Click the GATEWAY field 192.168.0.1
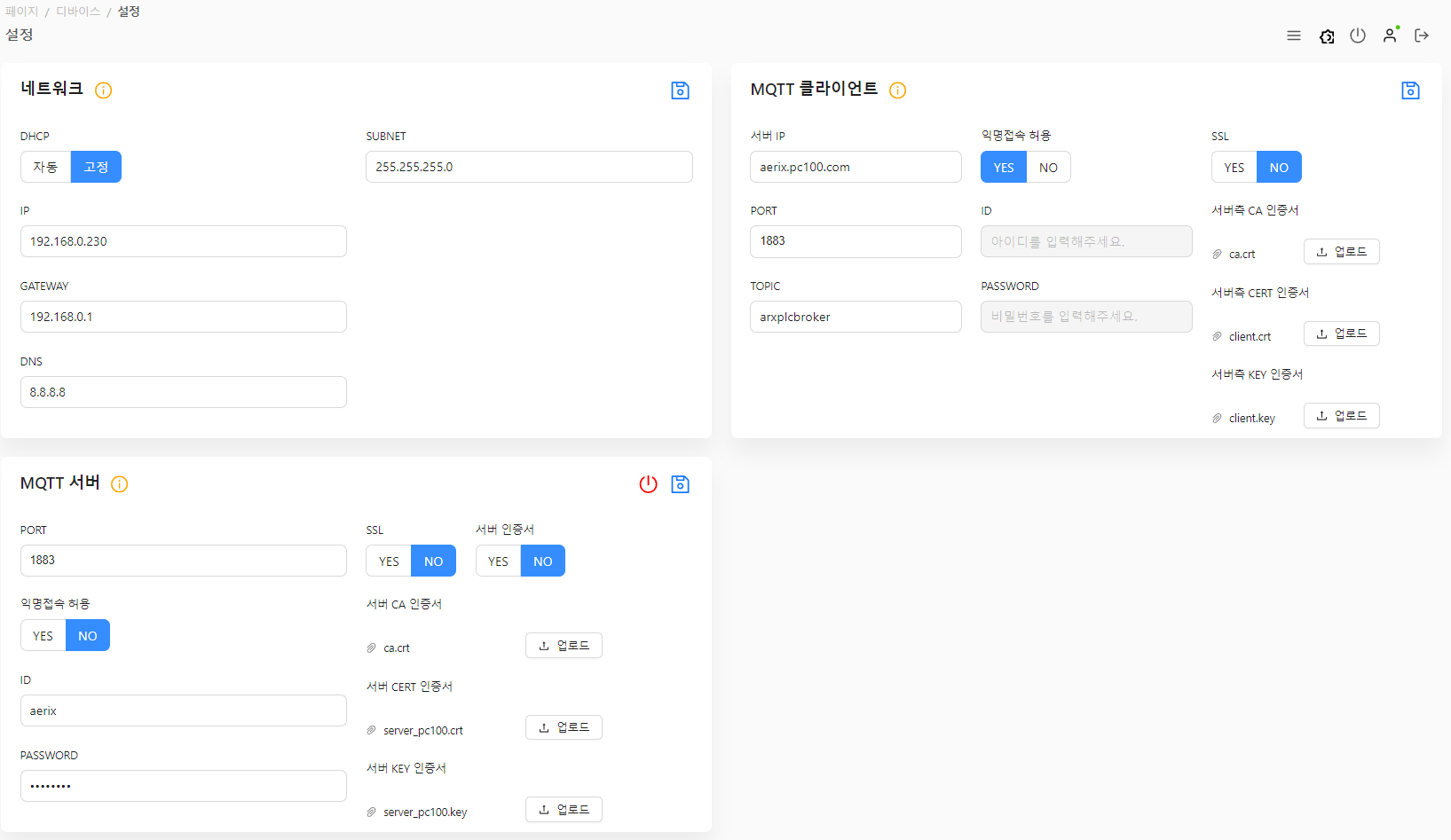The image size is (1451, 840). [x=184, y=317]
